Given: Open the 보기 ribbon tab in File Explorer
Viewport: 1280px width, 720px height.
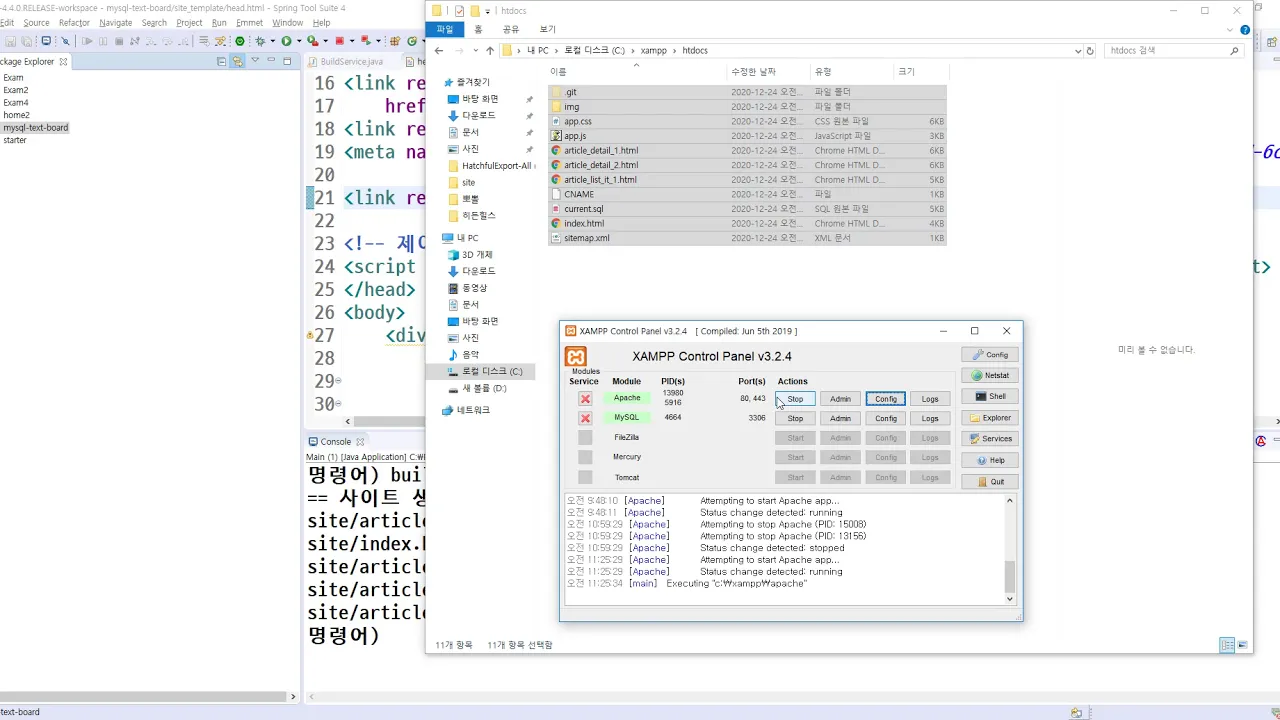Looking at the screenshot, I should (548, 30).
